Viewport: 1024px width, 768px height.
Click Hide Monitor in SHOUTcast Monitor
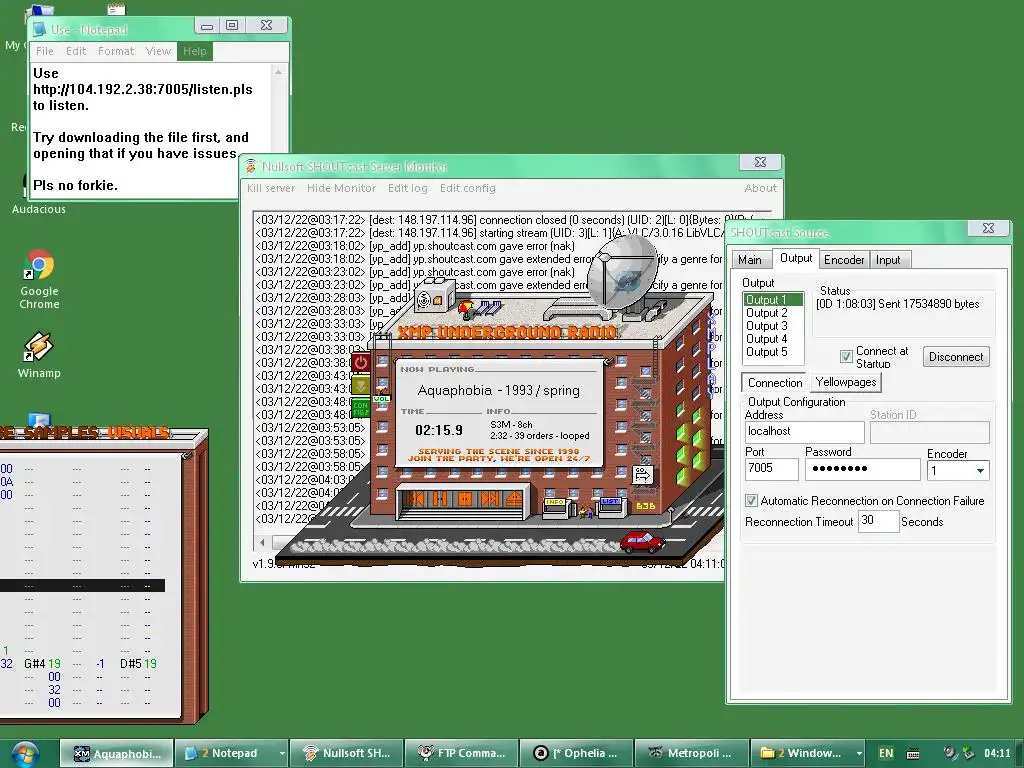point(342,188)
